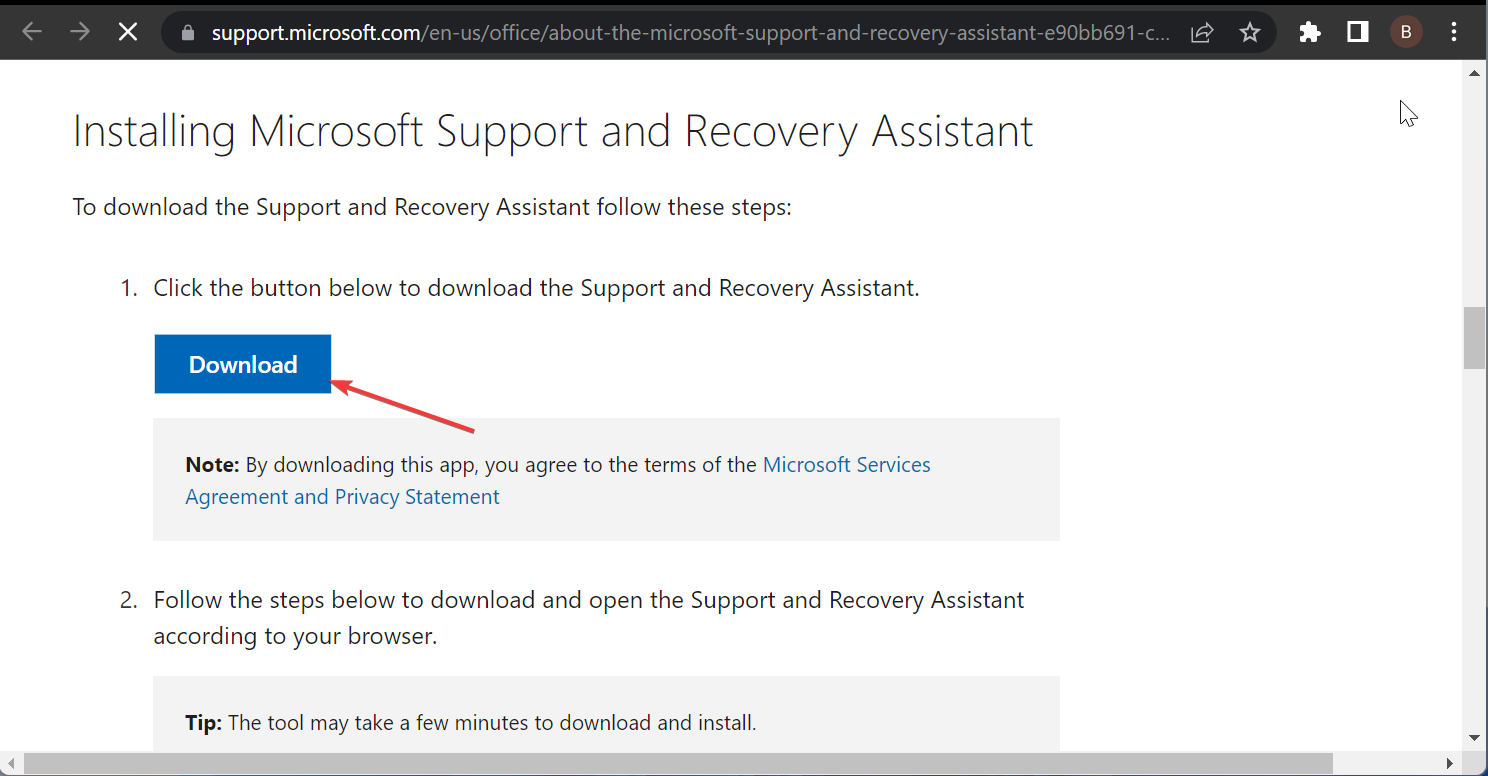This screenshot has width=1488, height=776.
Task: Click the browser Forward arrow
Action: pyautogui.click(x=79, y=32)
